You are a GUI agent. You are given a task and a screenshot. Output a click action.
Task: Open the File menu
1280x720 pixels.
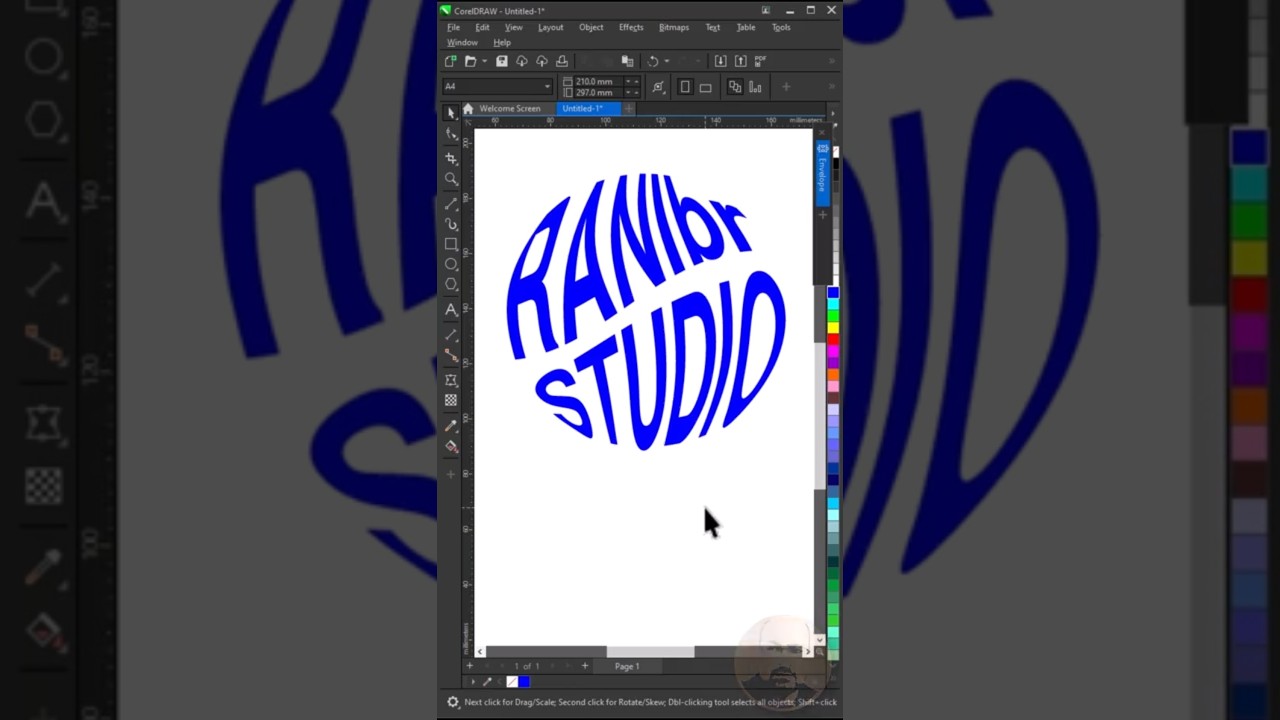coord(453,27)
